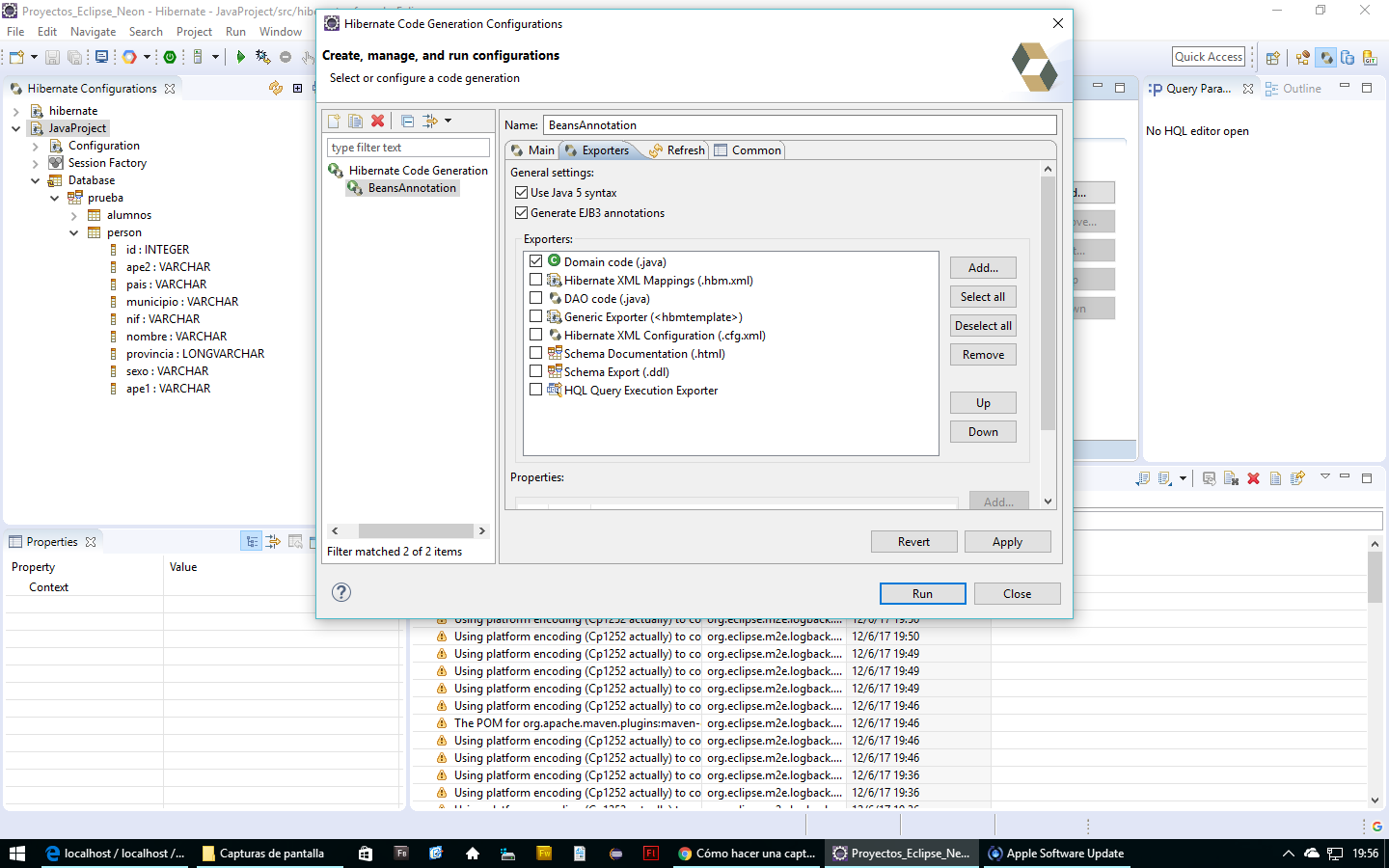Open the Navigate menu
The width and height of the screenshot is (1389, 868).
tap(93, 32)
